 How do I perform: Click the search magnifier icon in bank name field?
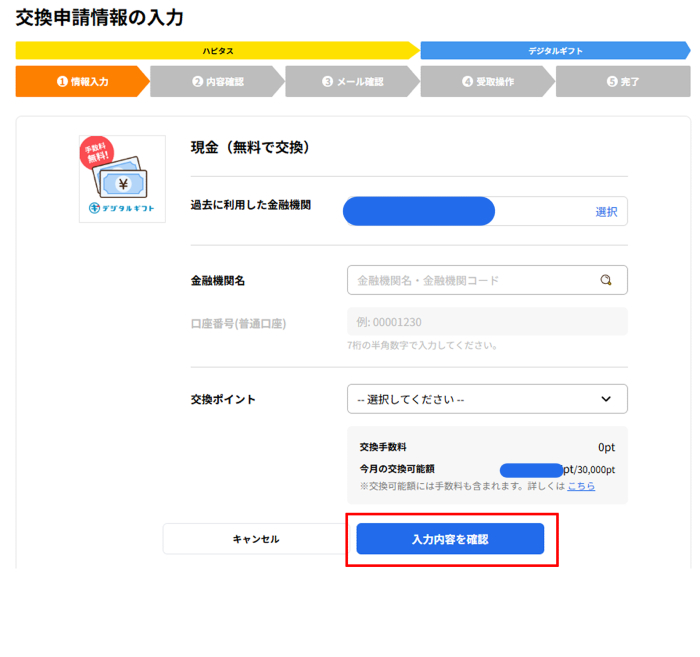(x=605, y=280)
